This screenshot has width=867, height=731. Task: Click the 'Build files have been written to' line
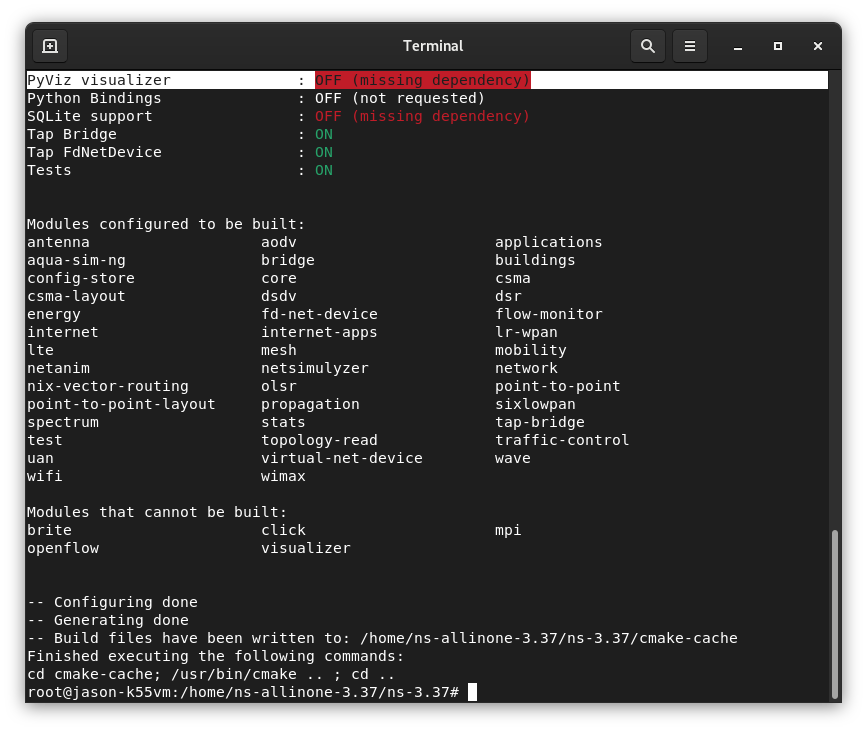[x=382, y=638]
